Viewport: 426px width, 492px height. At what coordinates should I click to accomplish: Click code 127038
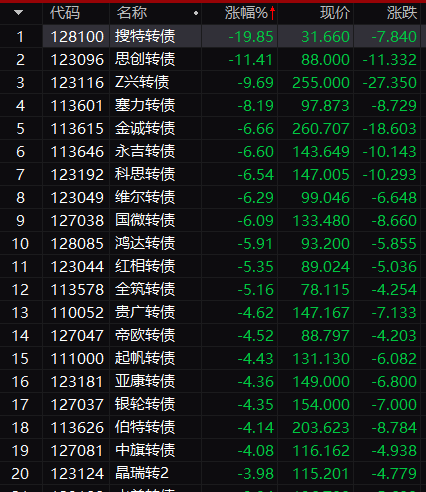click(77, 221)
